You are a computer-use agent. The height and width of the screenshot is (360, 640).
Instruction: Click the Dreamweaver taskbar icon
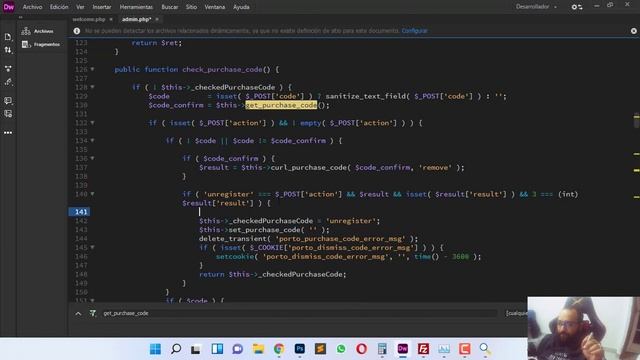click(402, 349)
